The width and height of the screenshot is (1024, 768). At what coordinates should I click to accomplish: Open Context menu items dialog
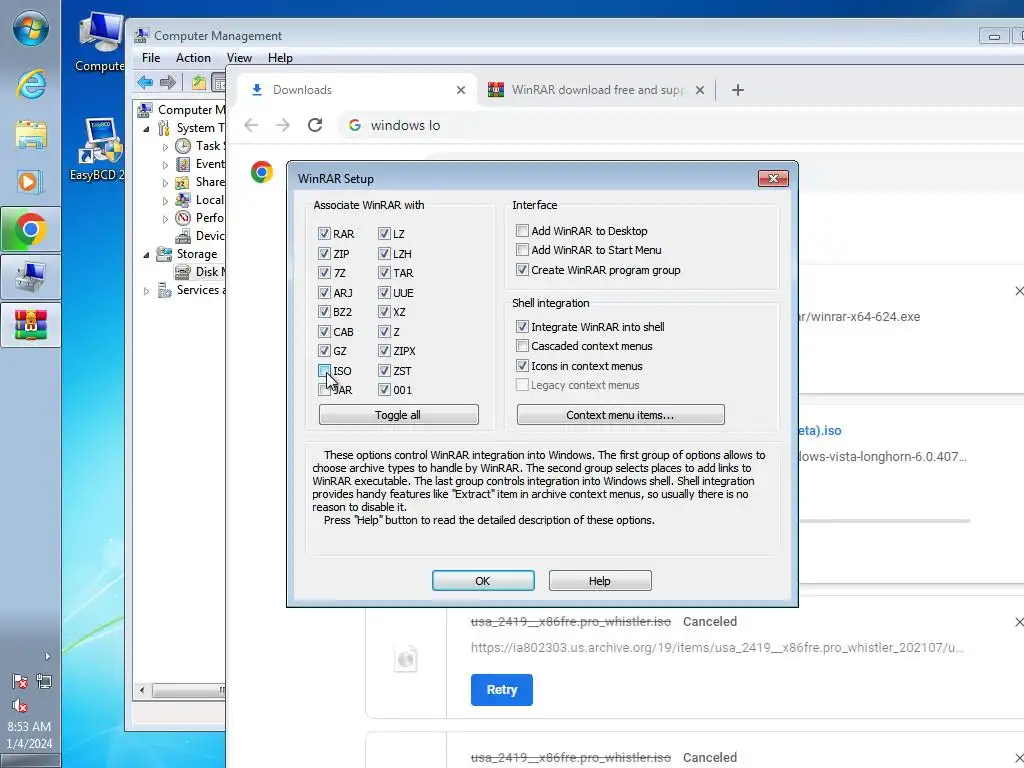pyautogui.click(x=620, y=415)
